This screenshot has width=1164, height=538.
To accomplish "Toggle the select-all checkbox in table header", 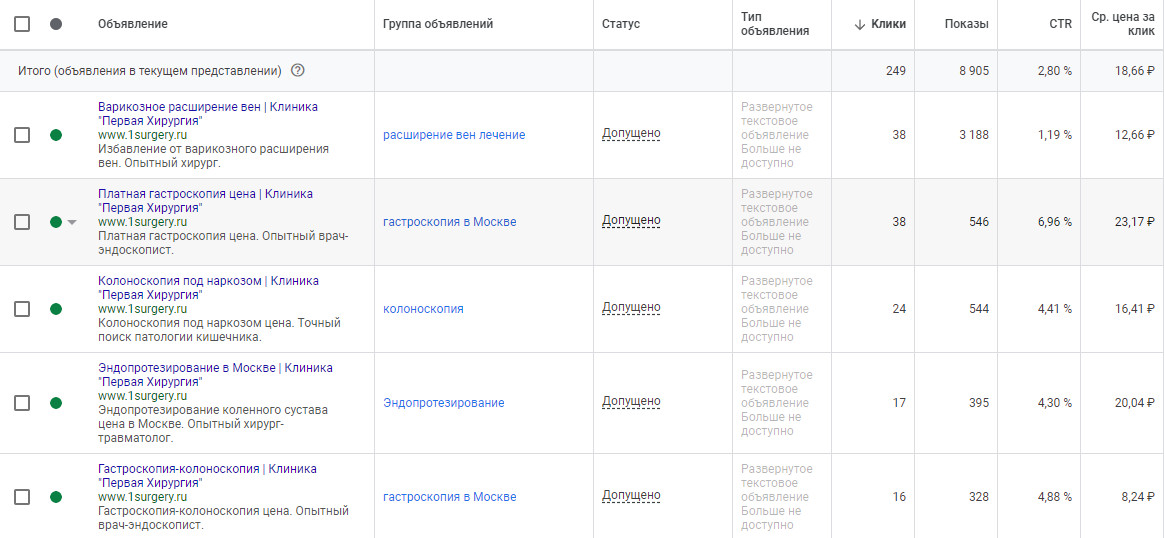I will click(x=22, y=24).
